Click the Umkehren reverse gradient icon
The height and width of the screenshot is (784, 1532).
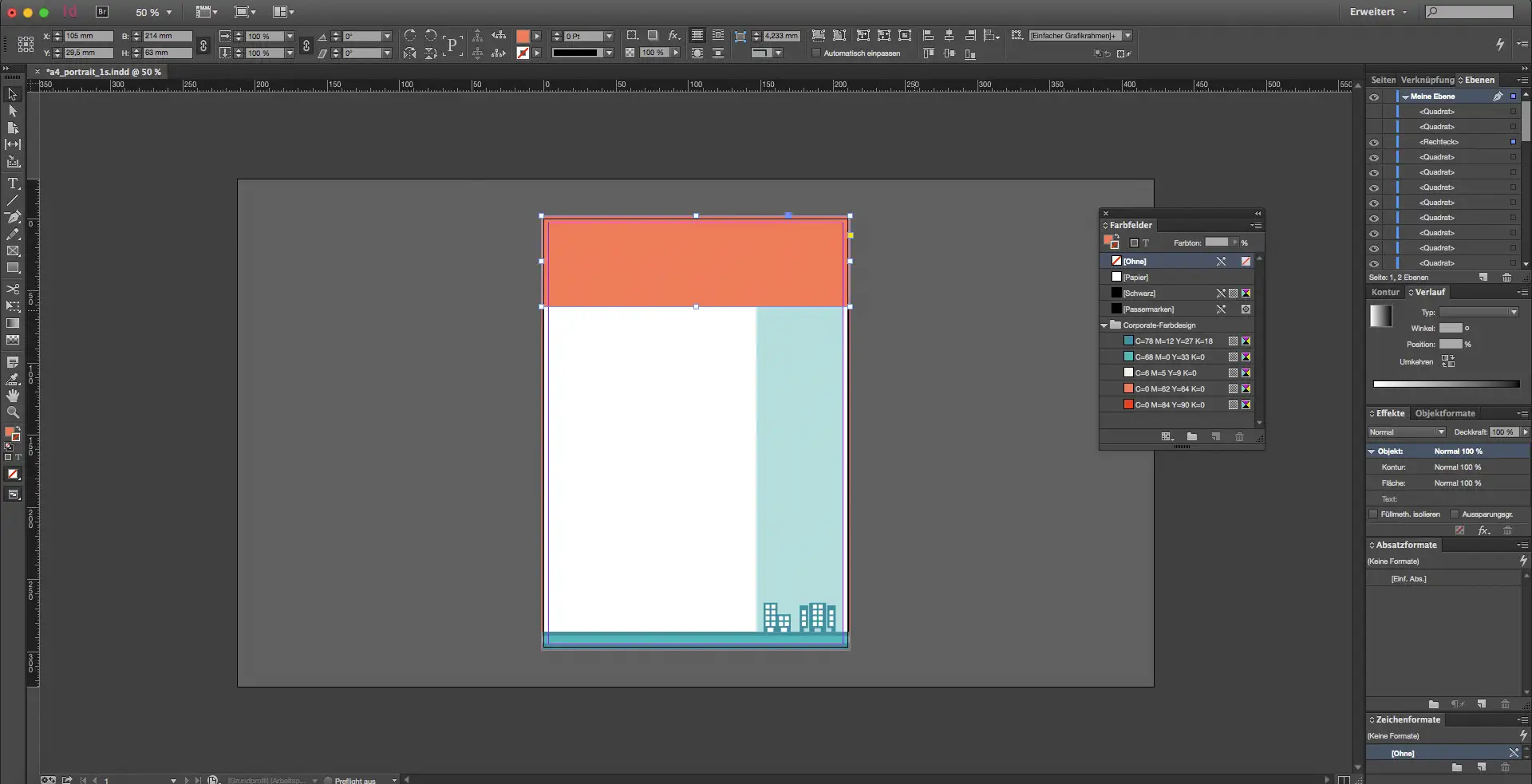point(1447,361)
